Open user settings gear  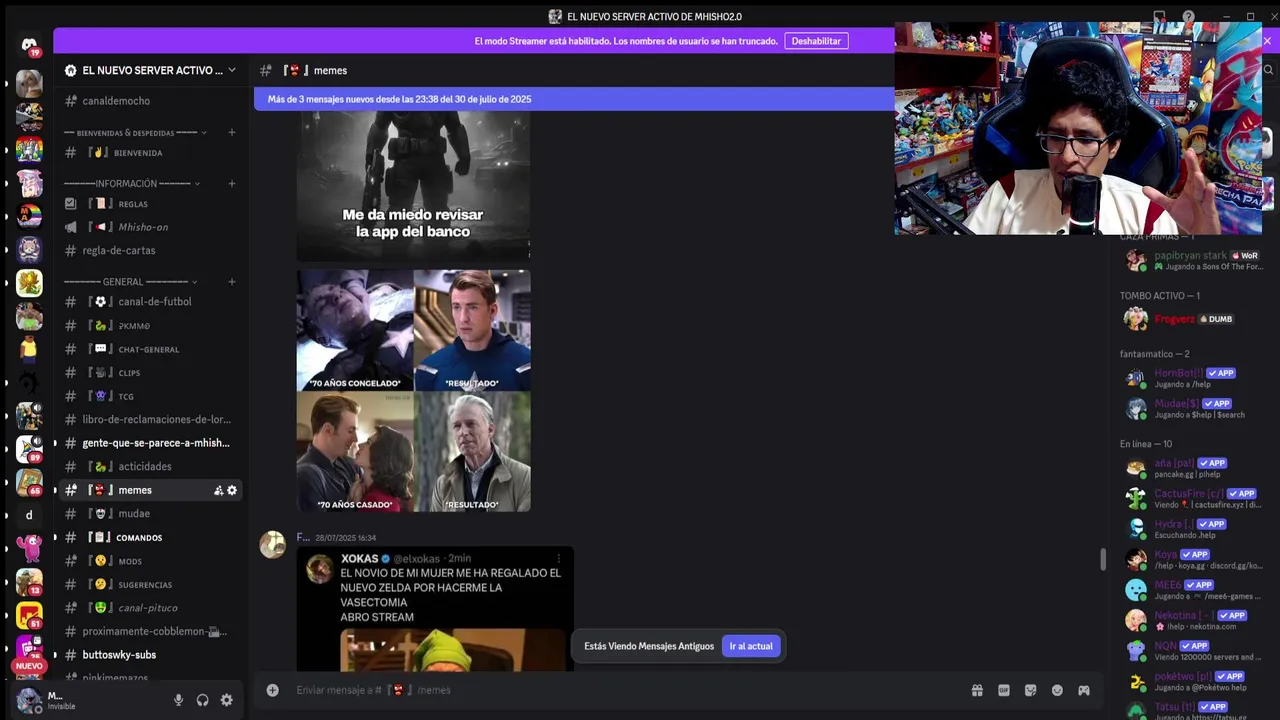[x=226, y=700]
